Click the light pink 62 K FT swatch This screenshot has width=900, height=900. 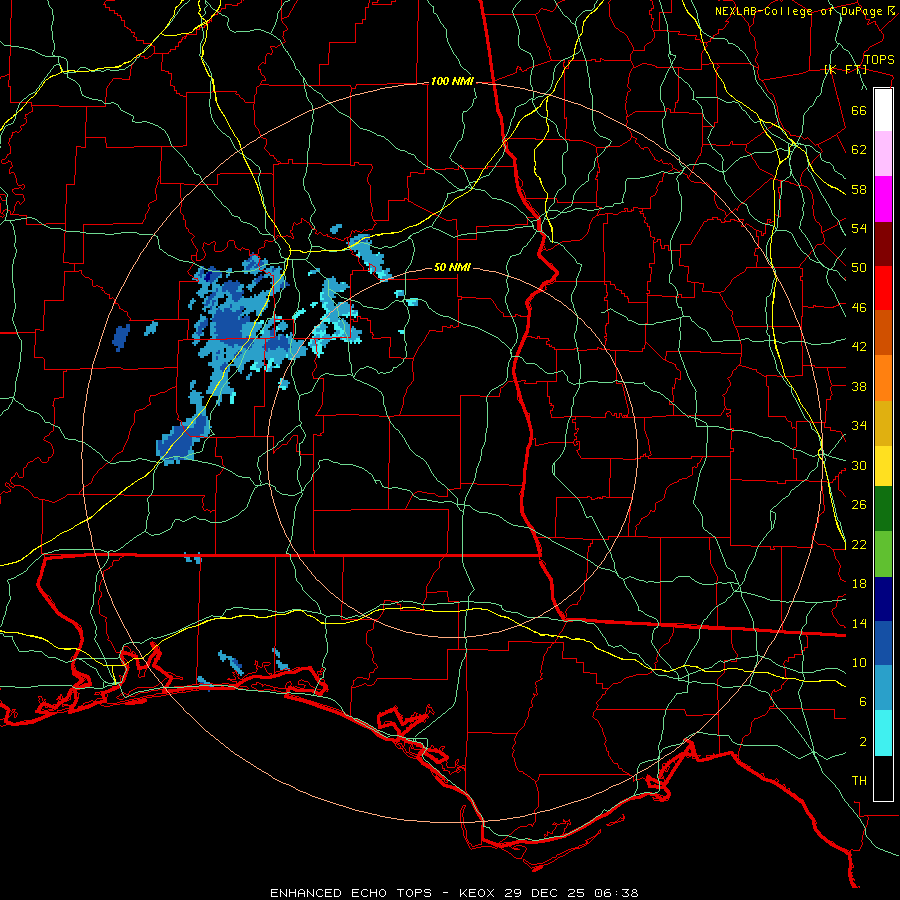coord(883,153)
